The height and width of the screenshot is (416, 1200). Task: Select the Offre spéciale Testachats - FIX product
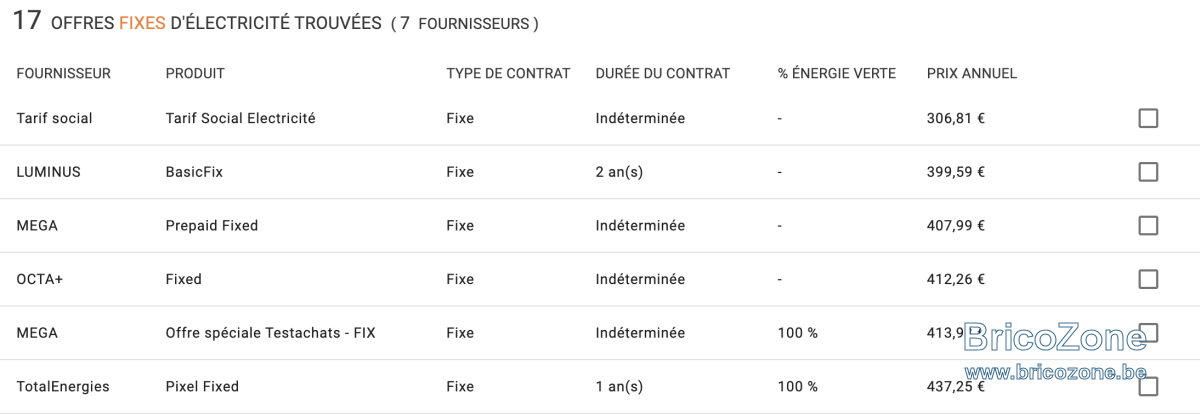click(x=270, y=333)
